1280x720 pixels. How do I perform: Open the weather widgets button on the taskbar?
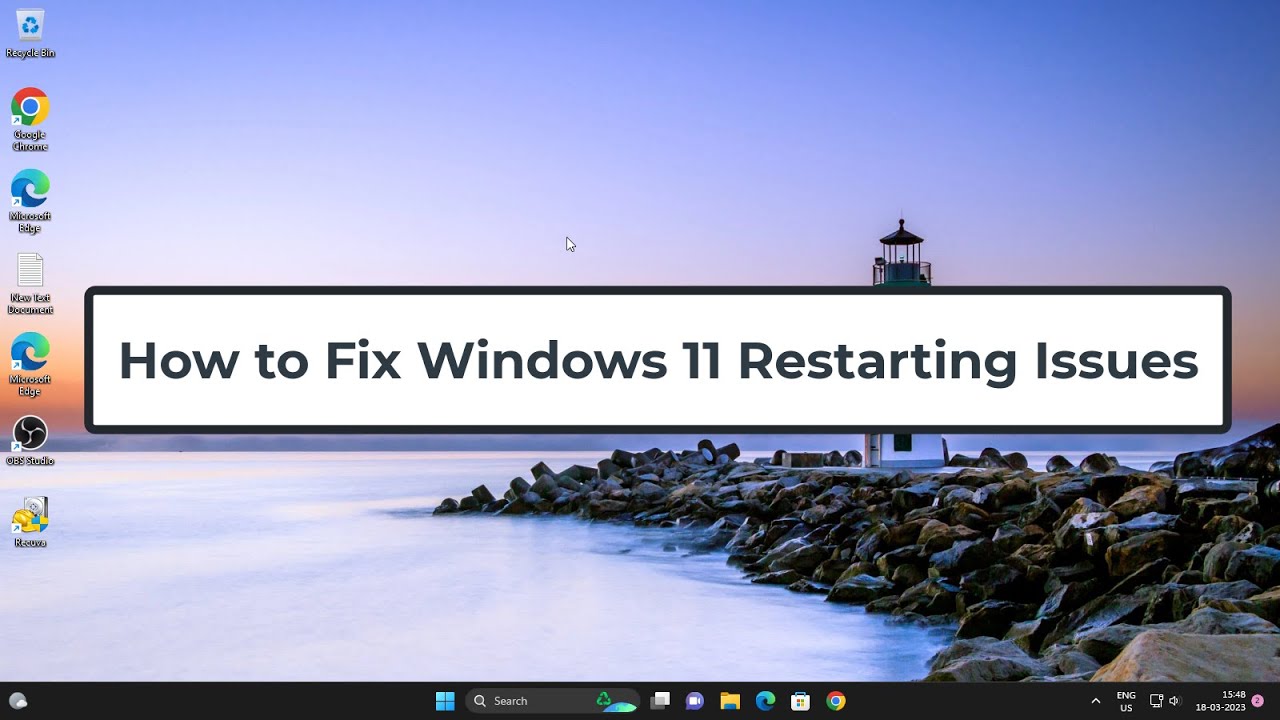pyautogui.click(x=18, y=701)
